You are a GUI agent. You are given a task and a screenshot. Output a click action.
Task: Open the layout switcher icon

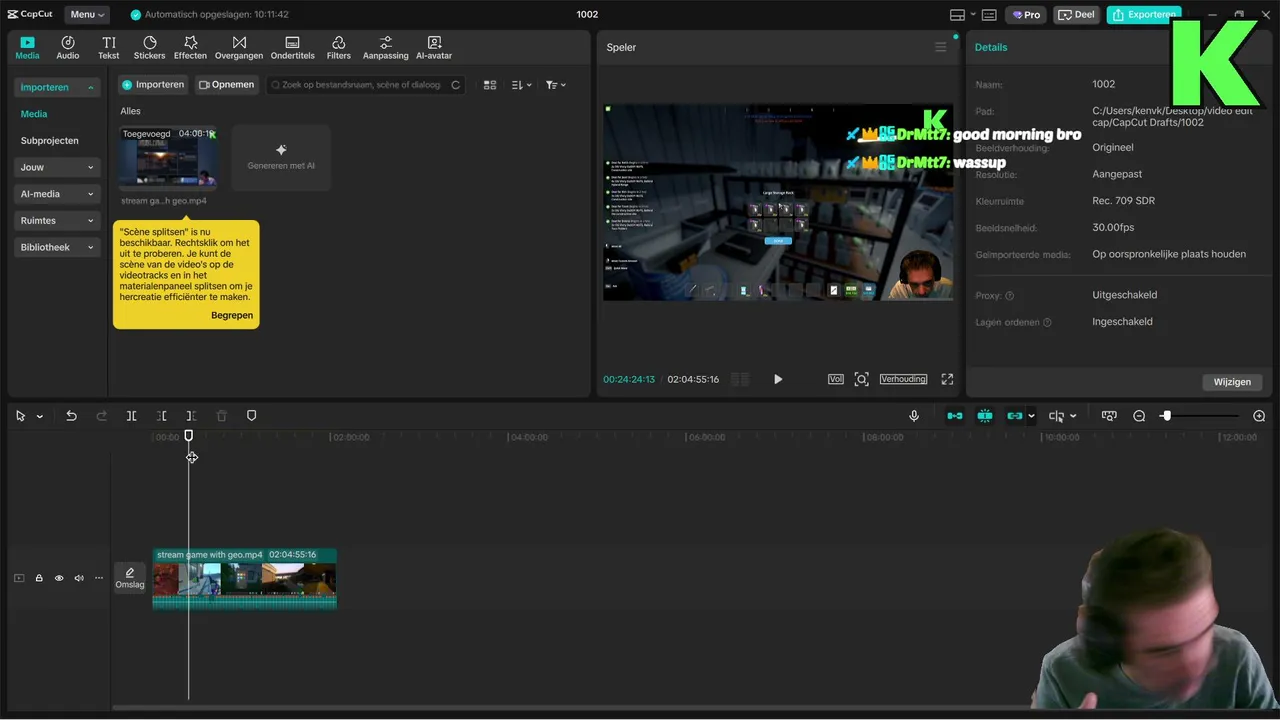957,14
